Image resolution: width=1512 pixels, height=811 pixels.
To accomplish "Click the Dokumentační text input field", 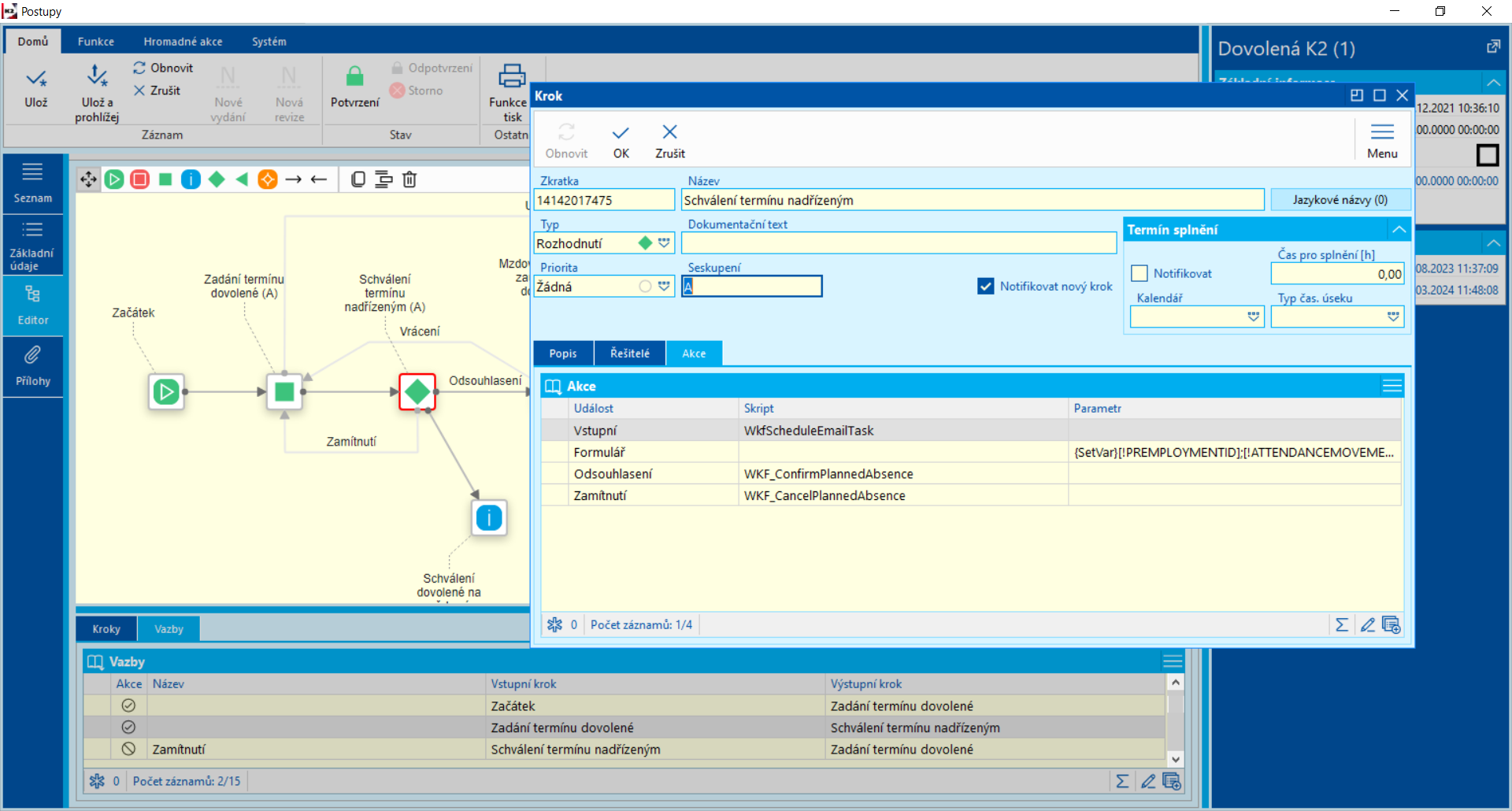I will [x=898, y=243].
